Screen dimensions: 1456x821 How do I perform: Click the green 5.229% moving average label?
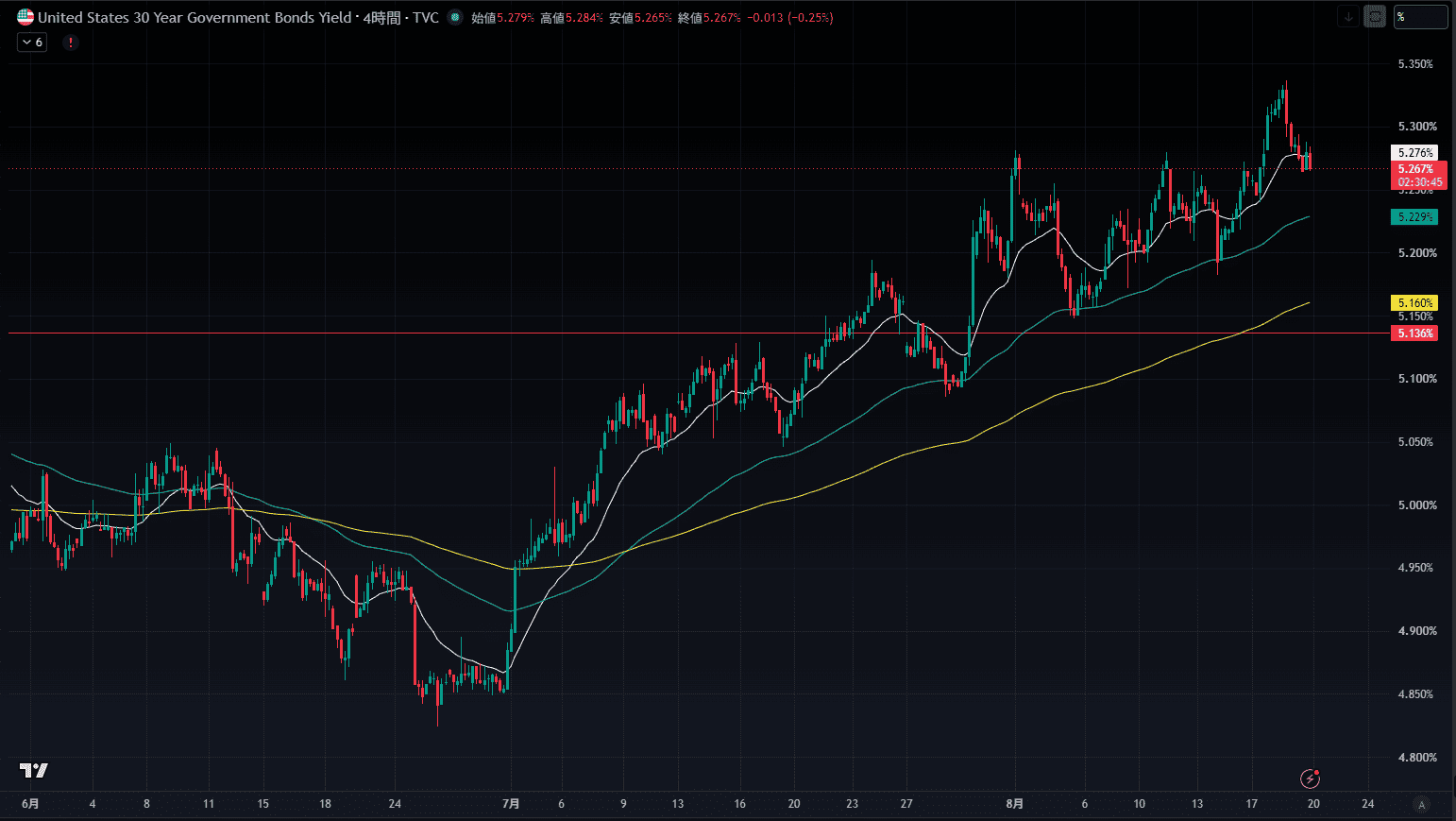(1414, 217)
